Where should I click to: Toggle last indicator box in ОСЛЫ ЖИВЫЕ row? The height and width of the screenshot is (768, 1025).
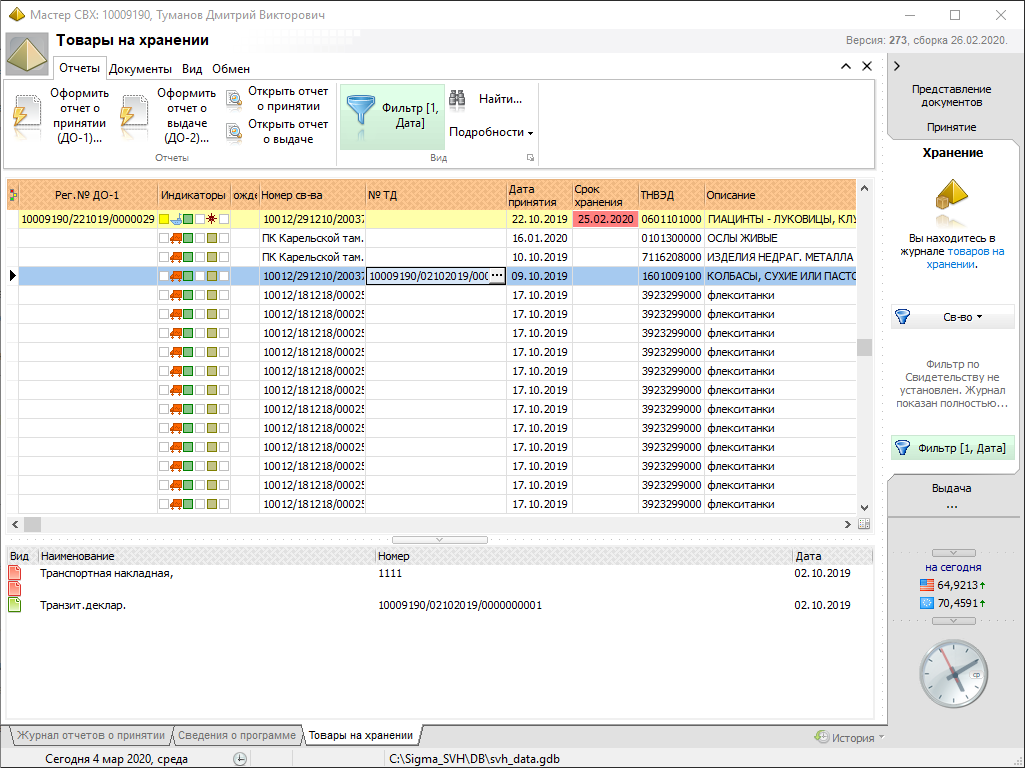click(x=224, y=239)
